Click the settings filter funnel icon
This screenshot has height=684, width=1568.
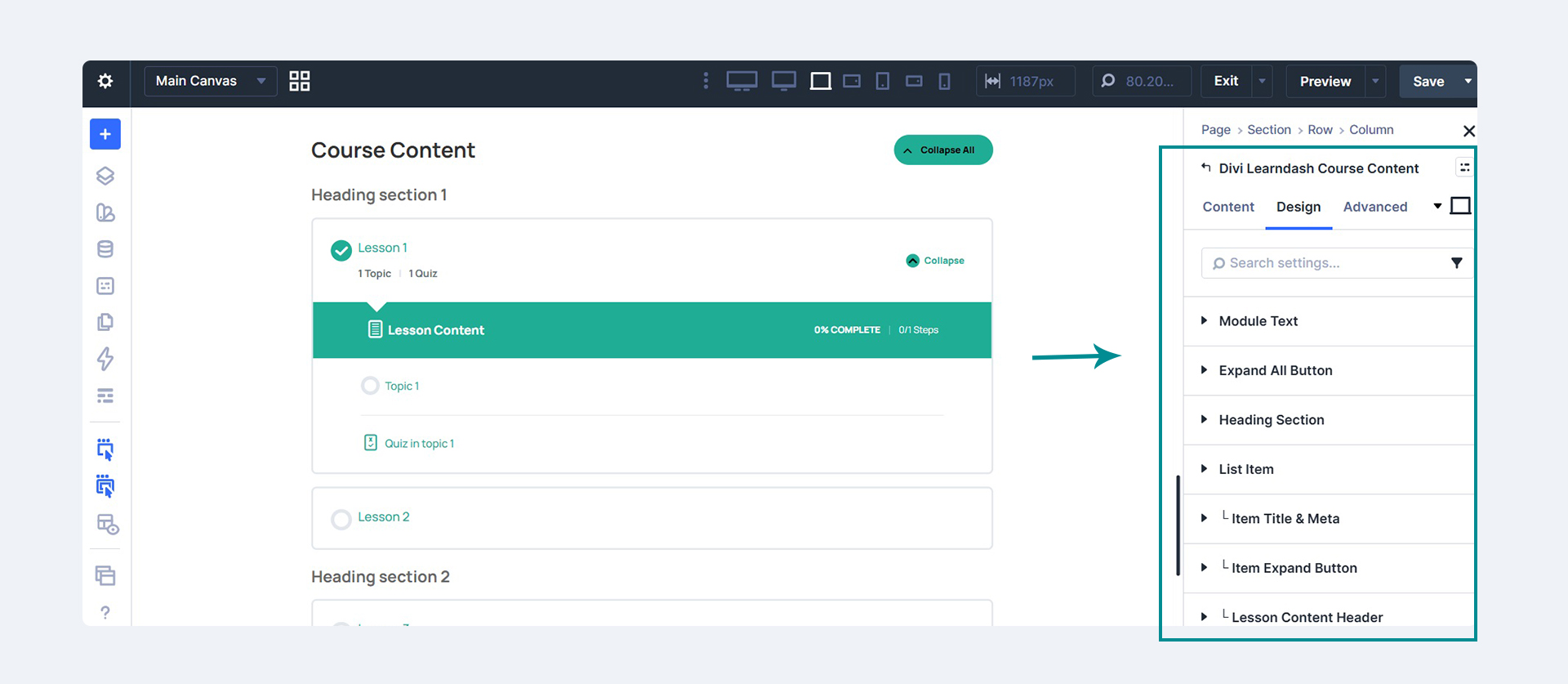coord(1456,263)
